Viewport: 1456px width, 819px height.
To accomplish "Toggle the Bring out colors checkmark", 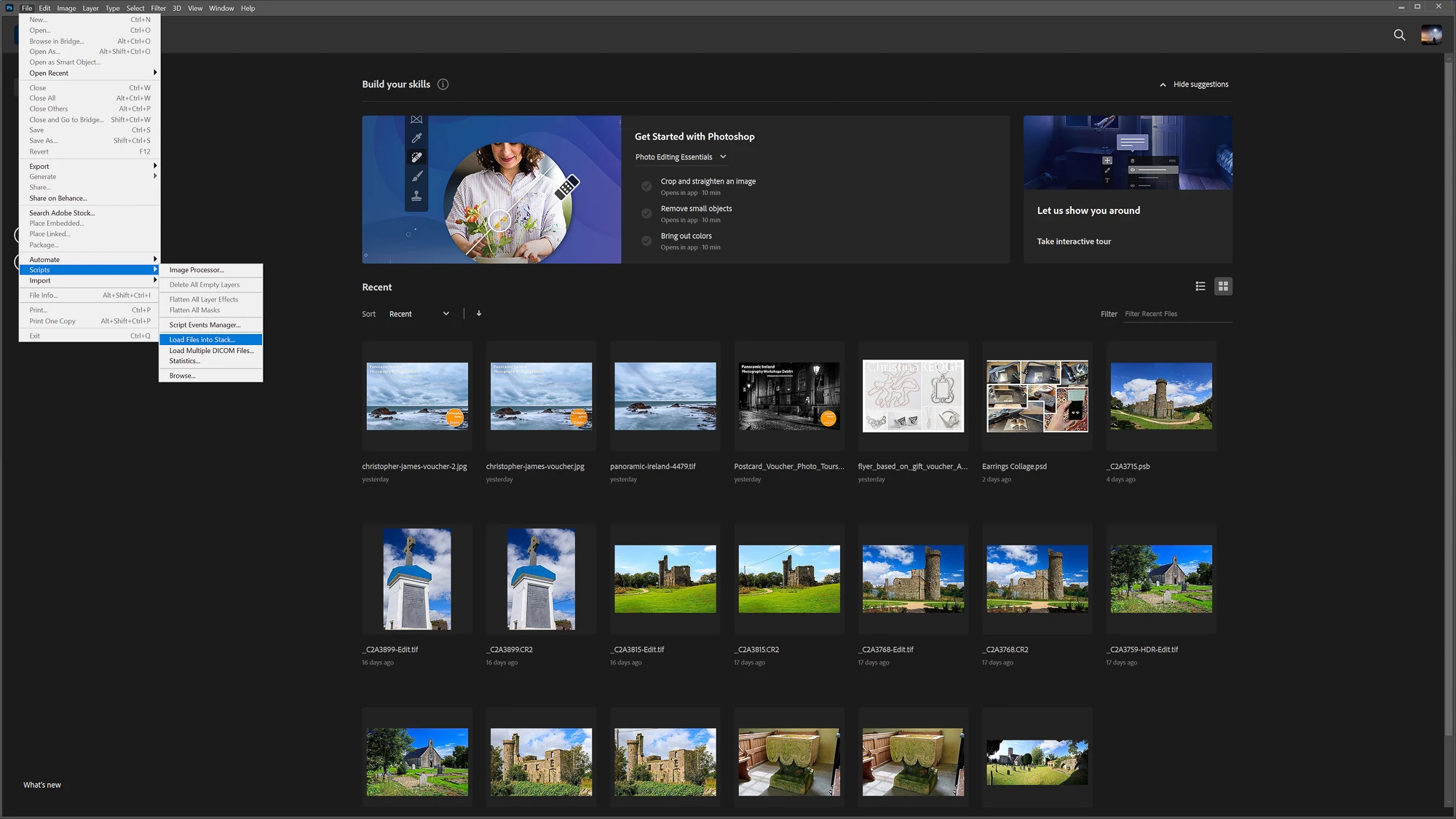I will tap(646, 241).
